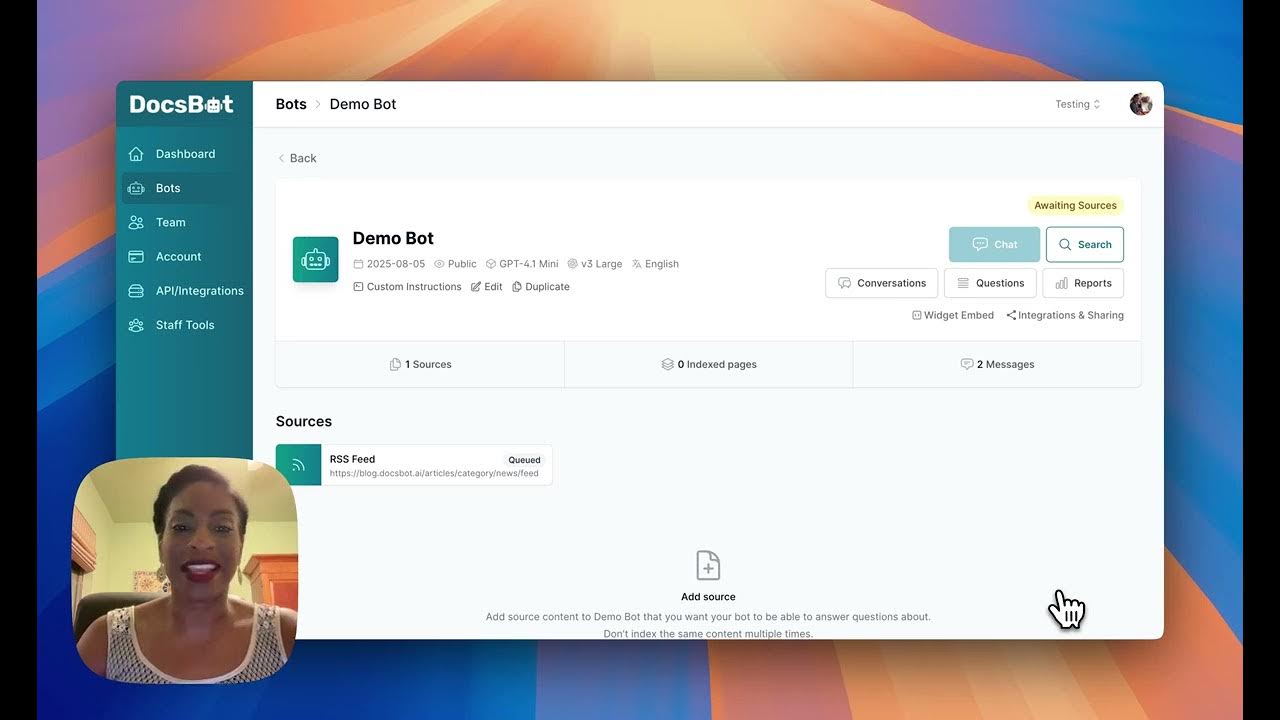Open Widget Embed

coord(952,315)
